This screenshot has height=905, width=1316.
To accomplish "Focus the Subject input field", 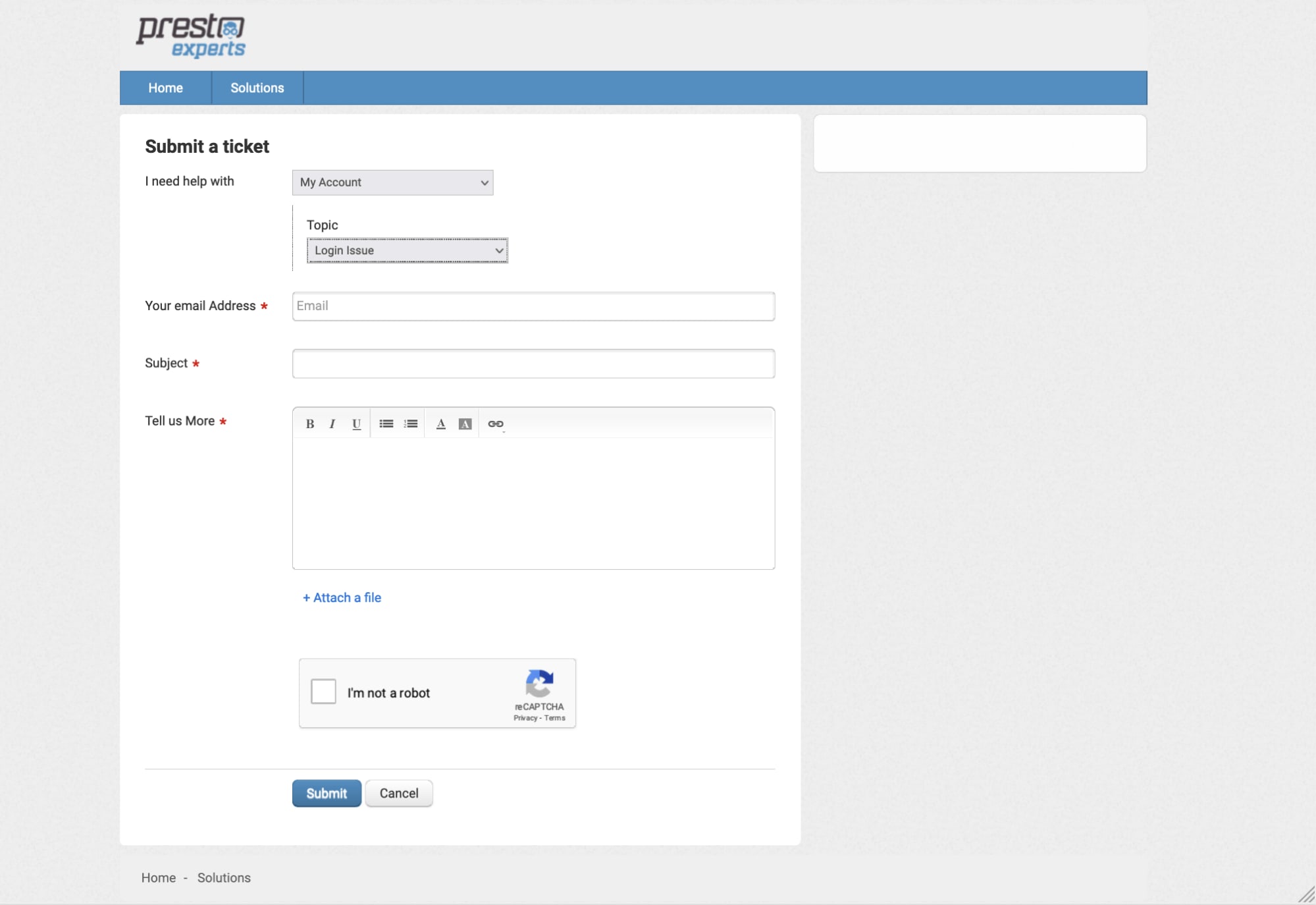I will (533, 364).
